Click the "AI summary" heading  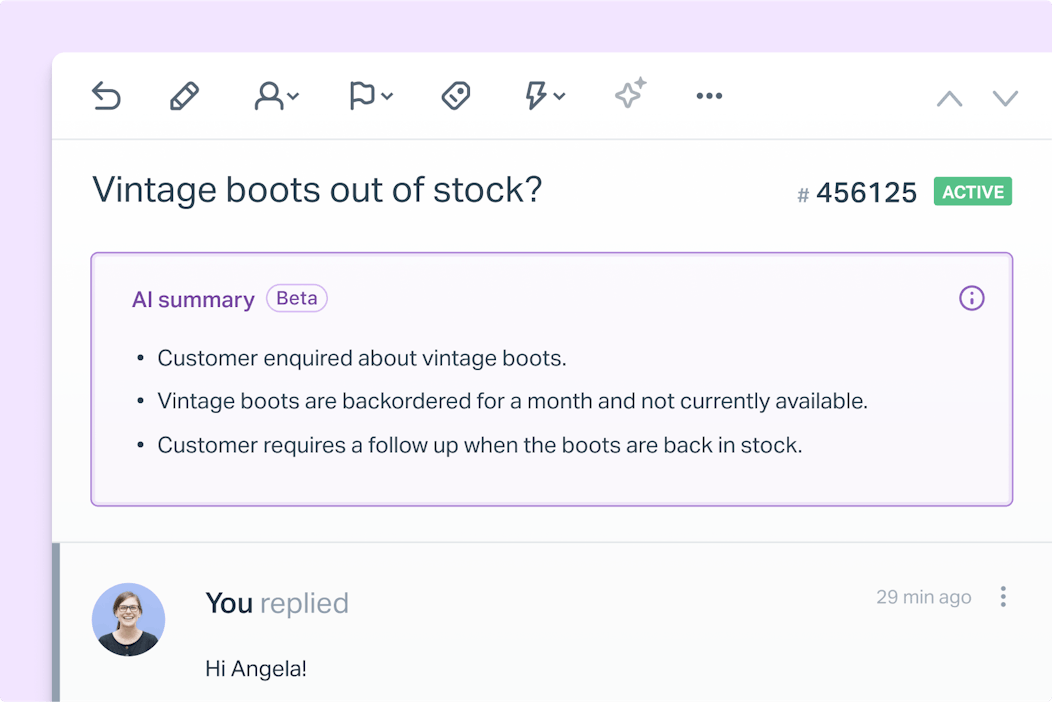[193, 300]
